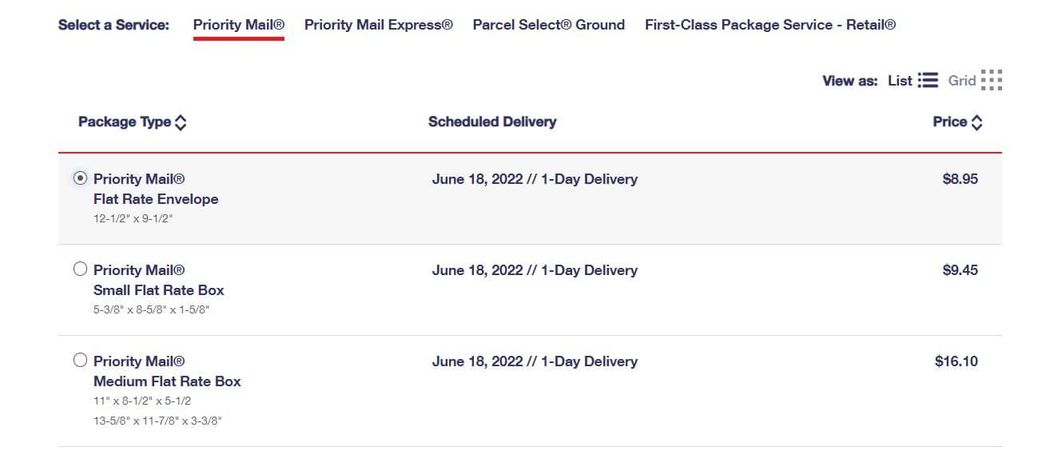Click the Price column header

click(949, 122)
